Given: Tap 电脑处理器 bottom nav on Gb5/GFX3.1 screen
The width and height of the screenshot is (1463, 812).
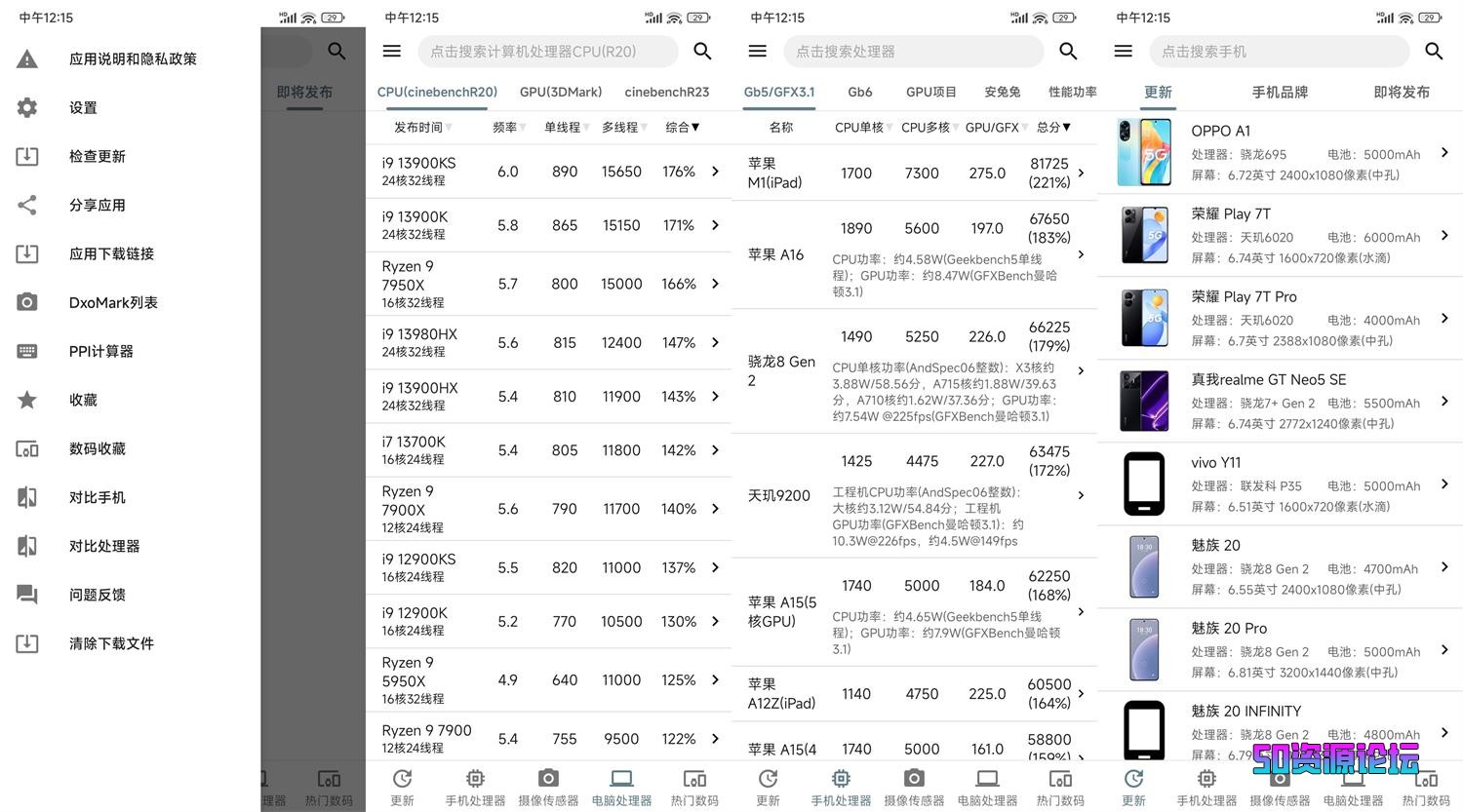Looking at the screenshot, I should point(987,788).
